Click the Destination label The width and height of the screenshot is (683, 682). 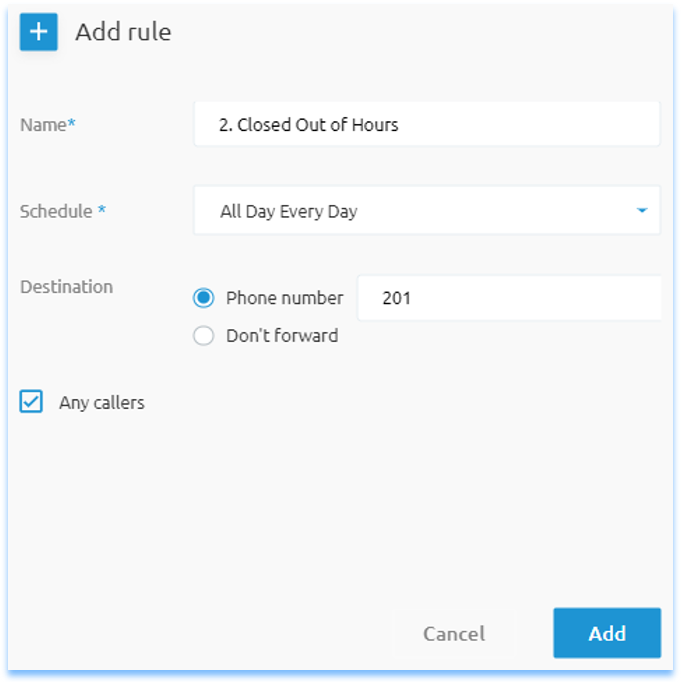coord(67,287)
